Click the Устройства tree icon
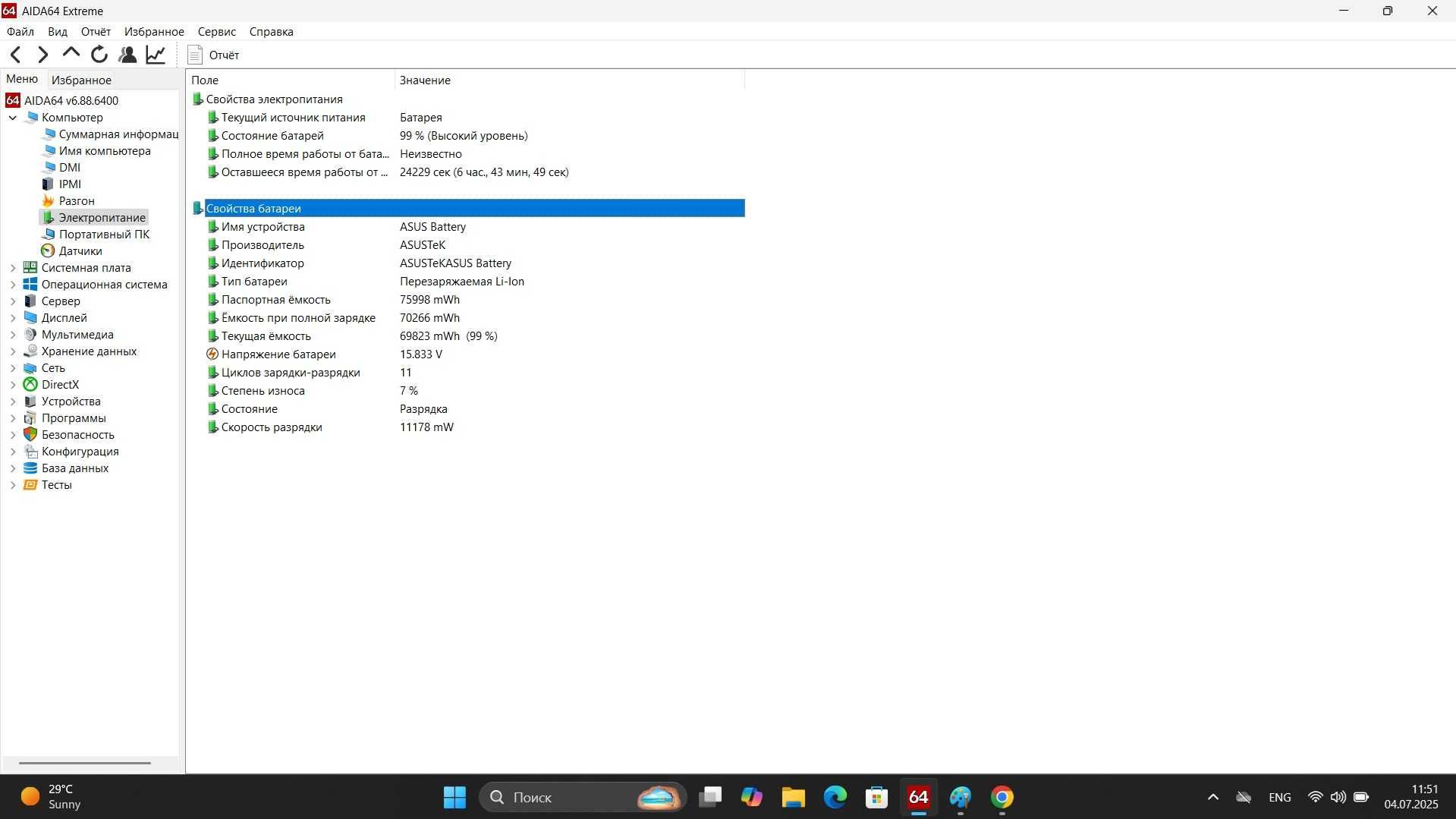The image size is (1456, 819). pos(30,402)
